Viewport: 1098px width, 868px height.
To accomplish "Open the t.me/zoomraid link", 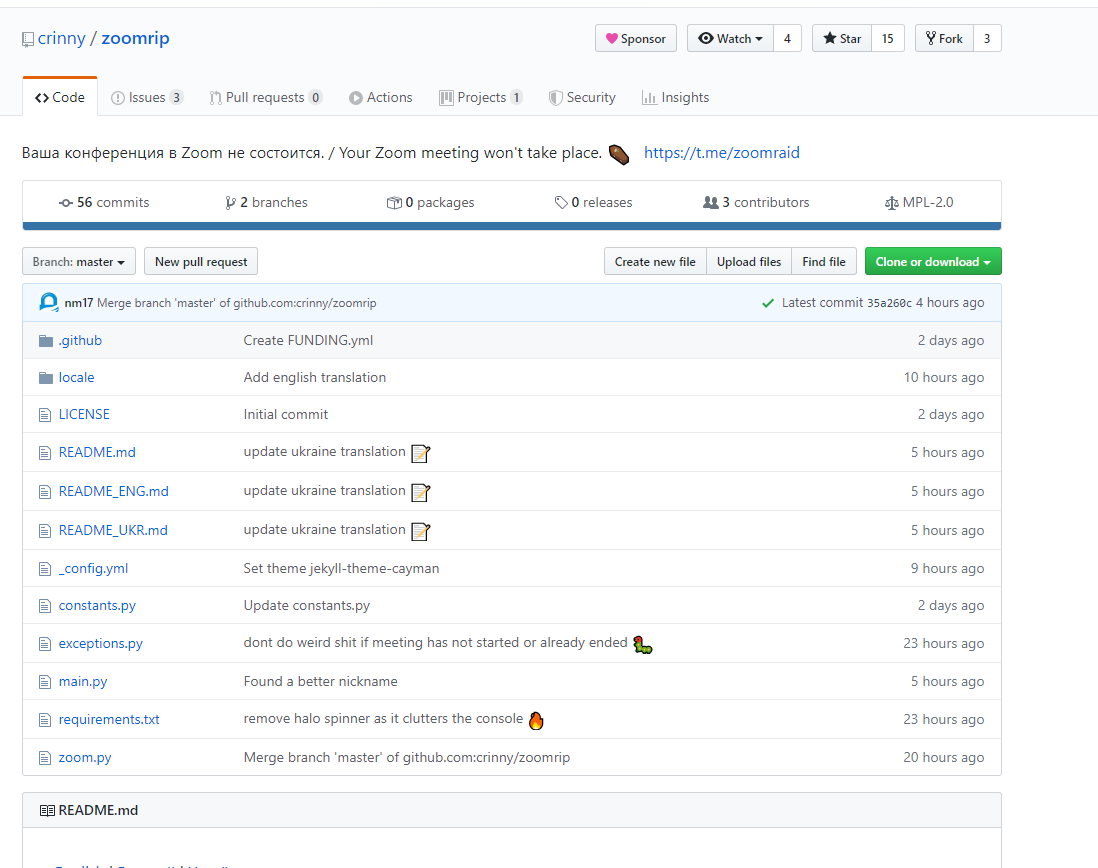I will coord(721,153).
